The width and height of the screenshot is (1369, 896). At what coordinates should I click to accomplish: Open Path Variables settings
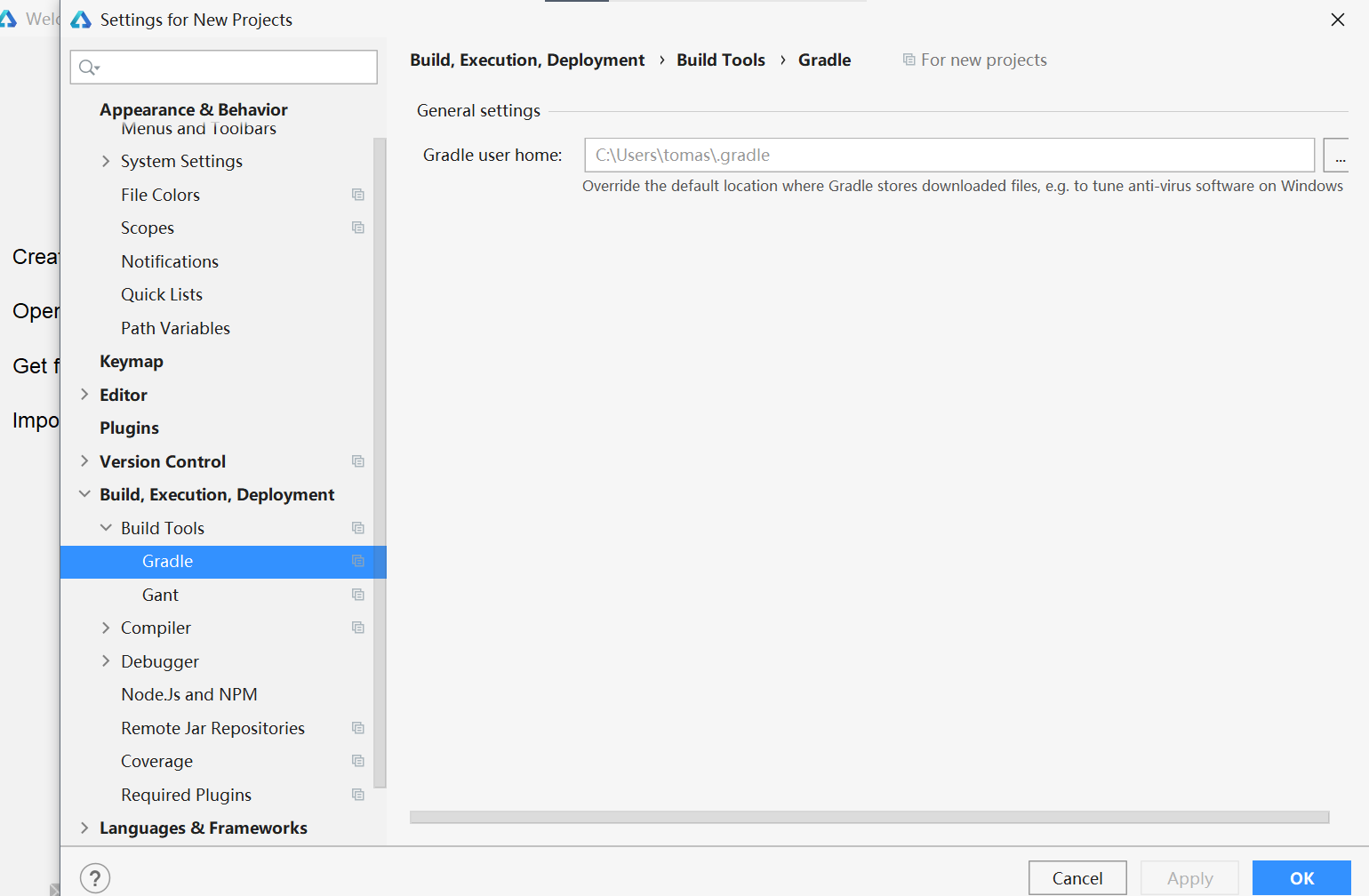tap(175, 328)
